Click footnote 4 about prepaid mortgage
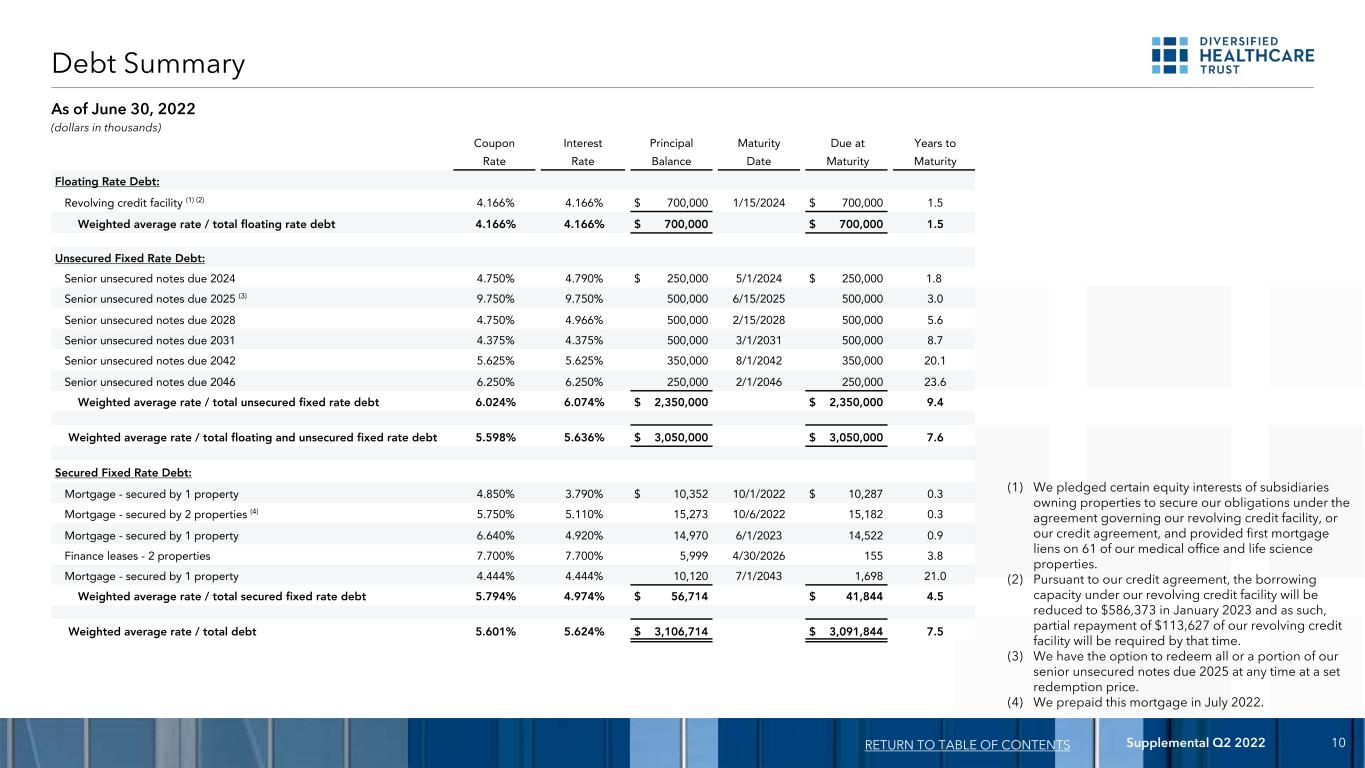 coord(1136,702)
